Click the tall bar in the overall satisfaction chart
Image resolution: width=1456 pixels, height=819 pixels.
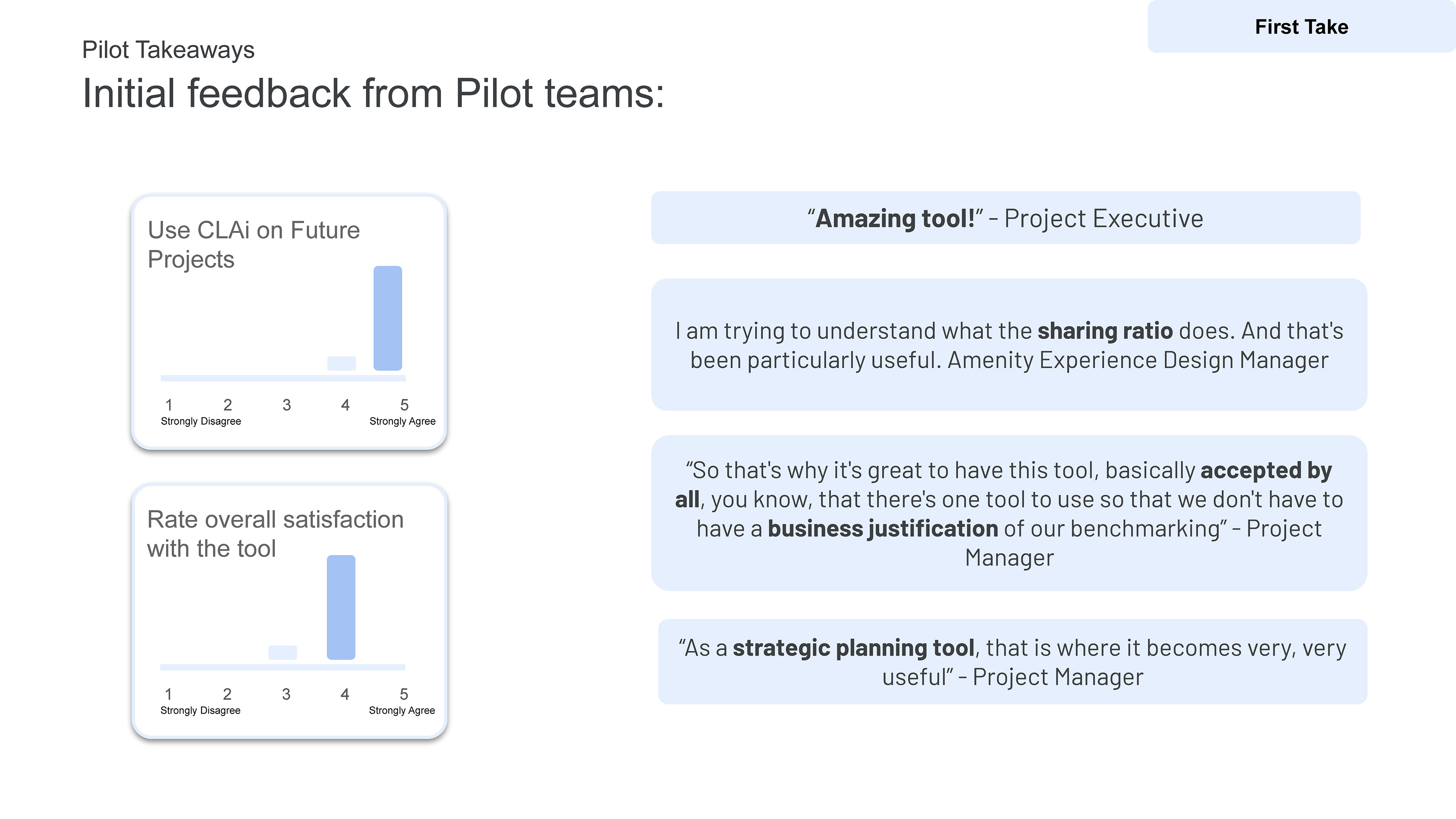pyautogui.click(x=341, y=607)
